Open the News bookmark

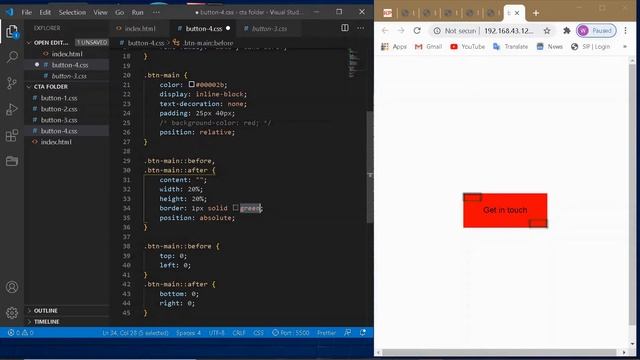coord(549,47)
